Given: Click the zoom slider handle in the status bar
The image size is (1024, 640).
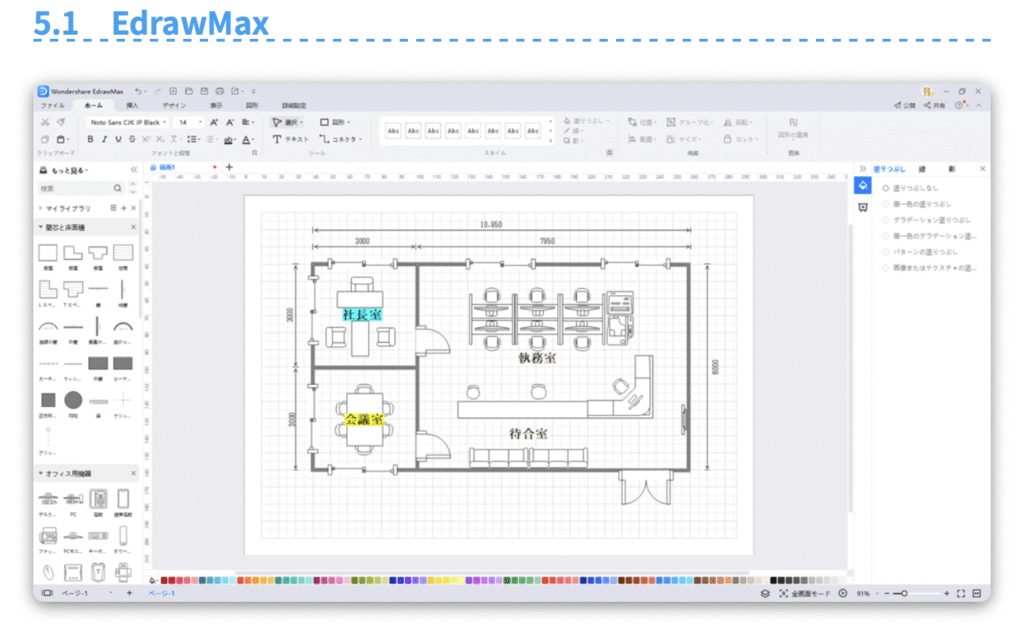Looking at the screenshot, I should coord(904,594).
